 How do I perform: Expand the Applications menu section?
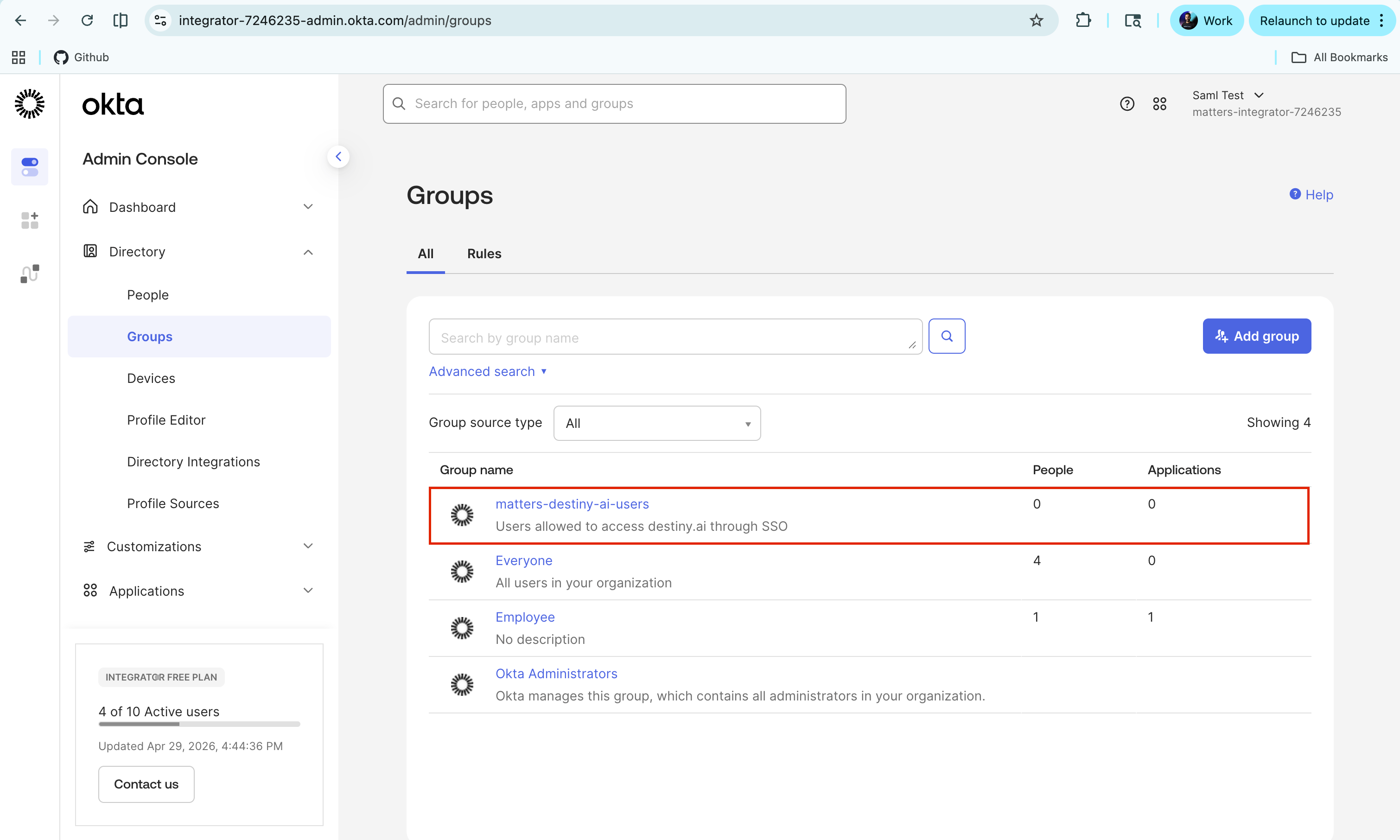[x=198, y=591]
